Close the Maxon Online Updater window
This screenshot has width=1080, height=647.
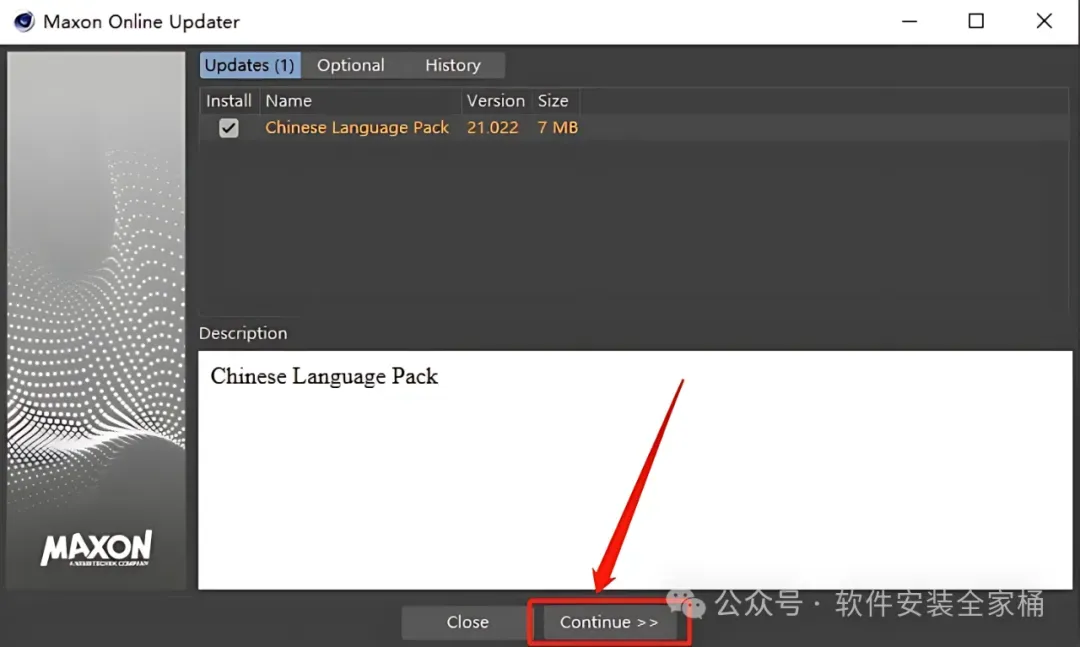tap(1044, 21)
